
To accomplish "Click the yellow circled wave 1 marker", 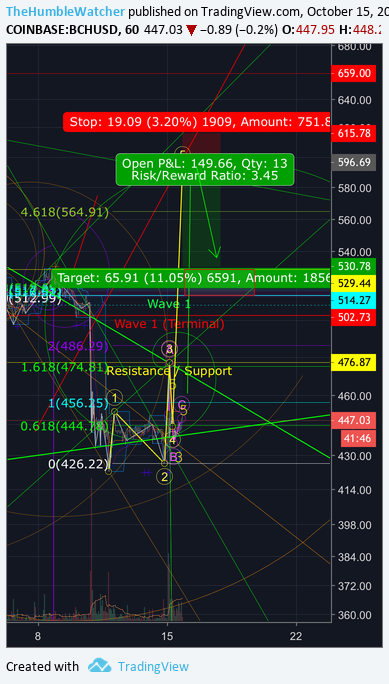I will [115, 397].
